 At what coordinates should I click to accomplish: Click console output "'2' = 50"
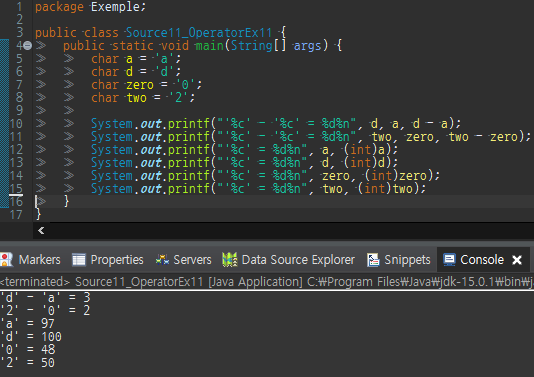coord(28,362)
